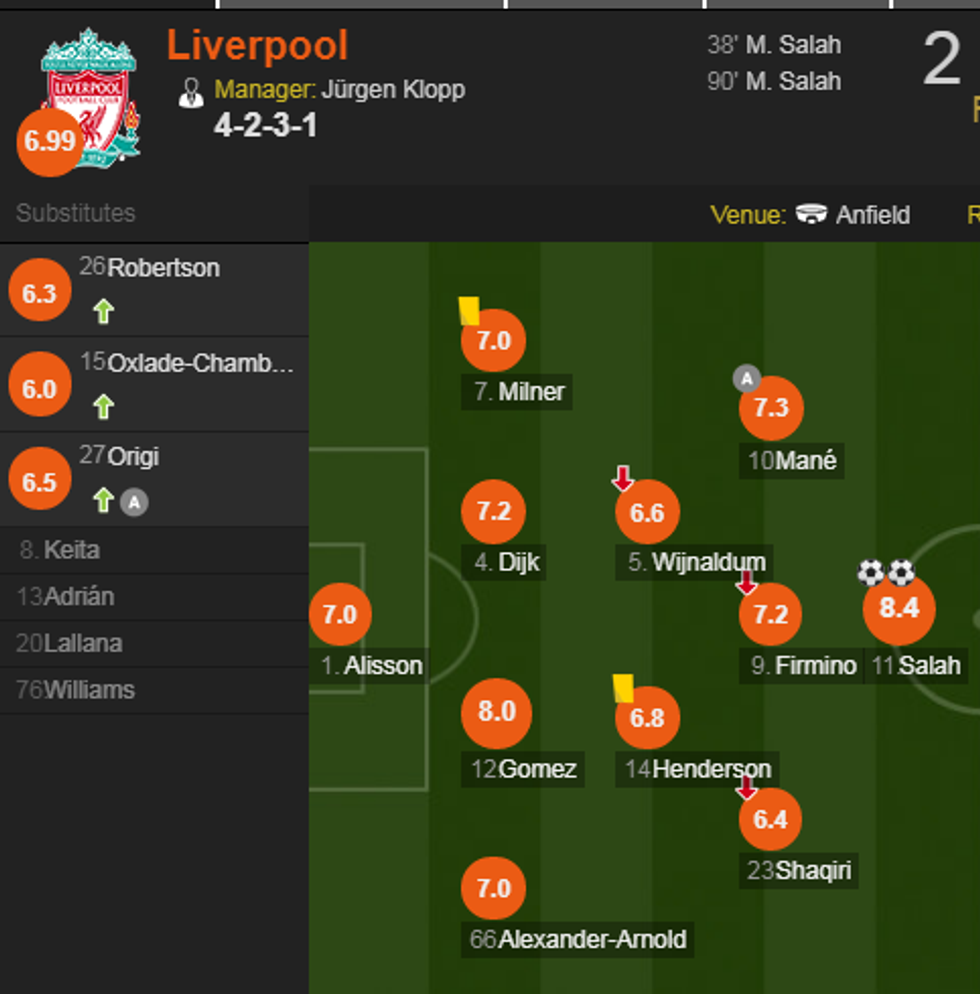
Task: Select Salah's 8.4 rating circle
Action: tap(898, 609)
